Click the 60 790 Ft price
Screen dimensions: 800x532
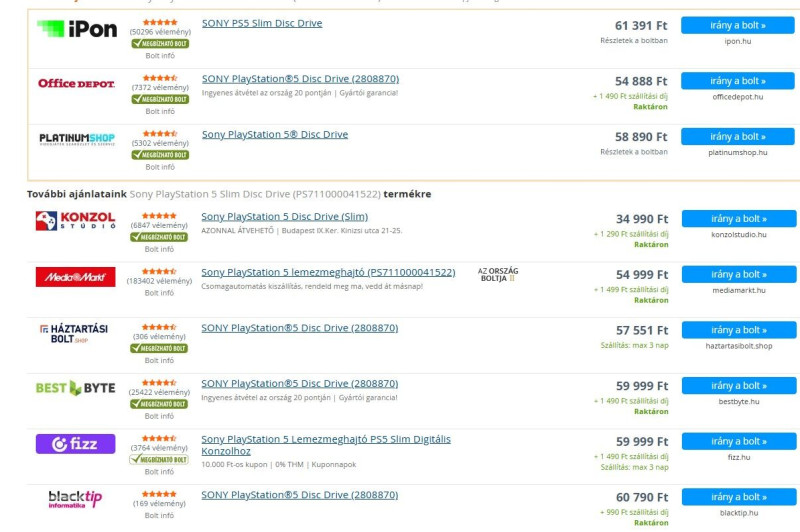pos(642,497)
